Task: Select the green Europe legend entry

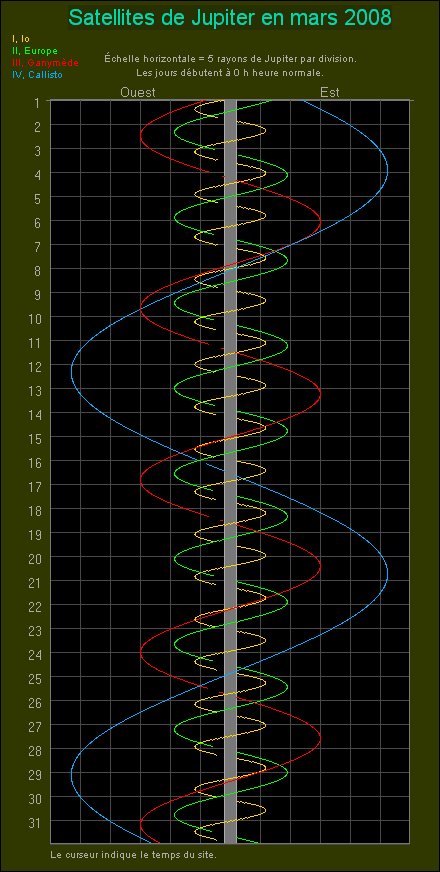Action: click(34, 51)
